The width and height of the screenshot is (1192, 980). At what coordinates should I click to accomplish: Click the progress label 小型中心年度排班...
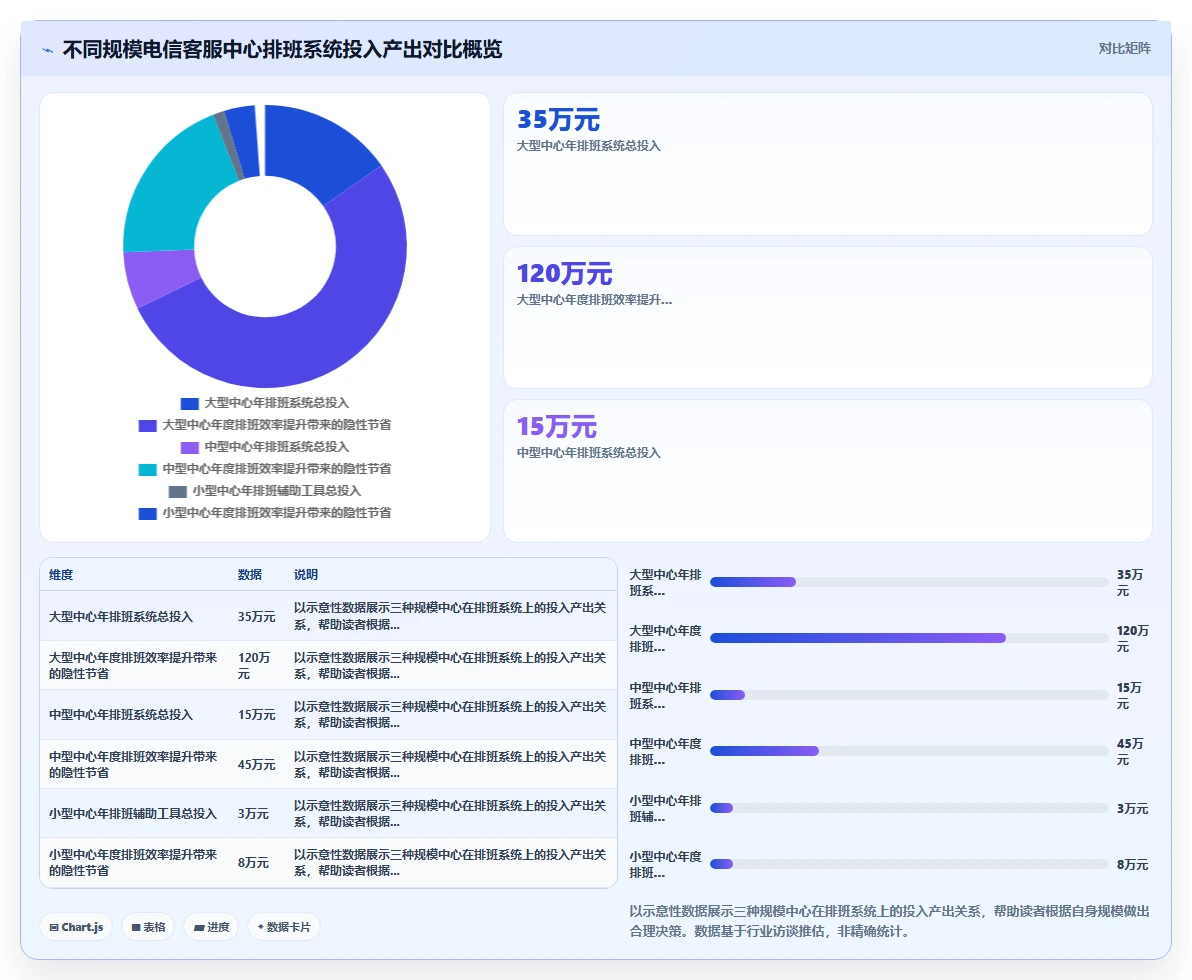[665, 864]
